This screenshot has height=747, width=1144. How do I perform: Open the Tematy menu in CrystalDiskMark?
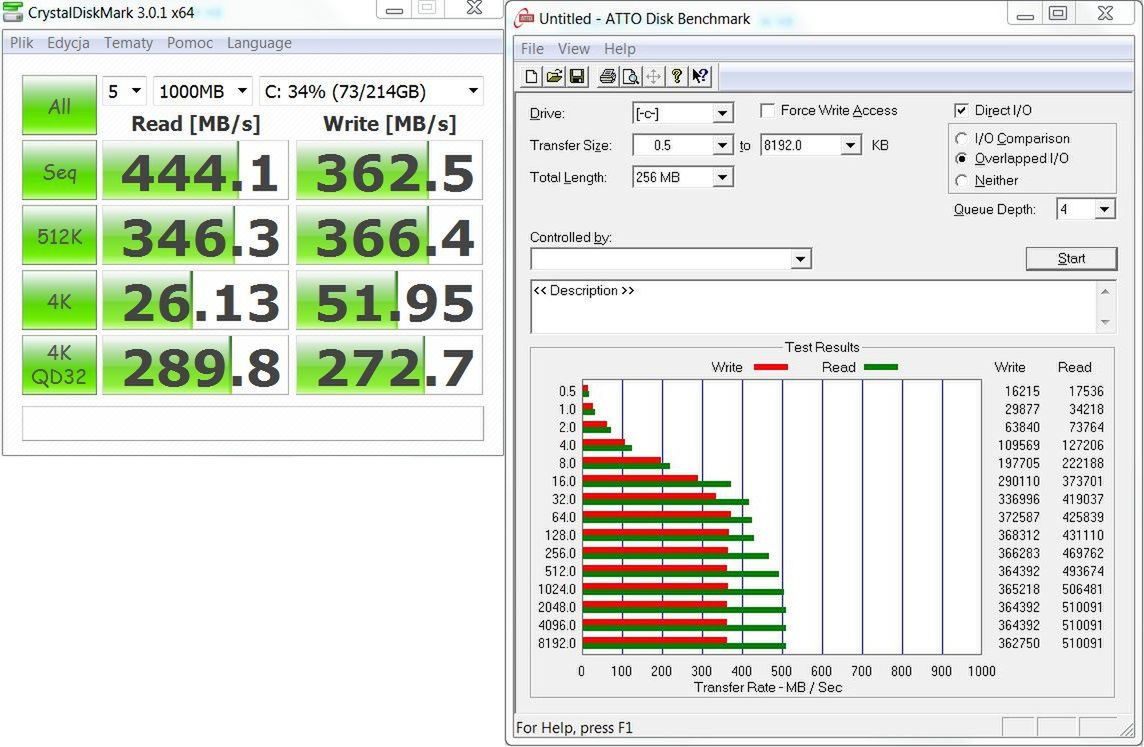[x=128, y=43]
